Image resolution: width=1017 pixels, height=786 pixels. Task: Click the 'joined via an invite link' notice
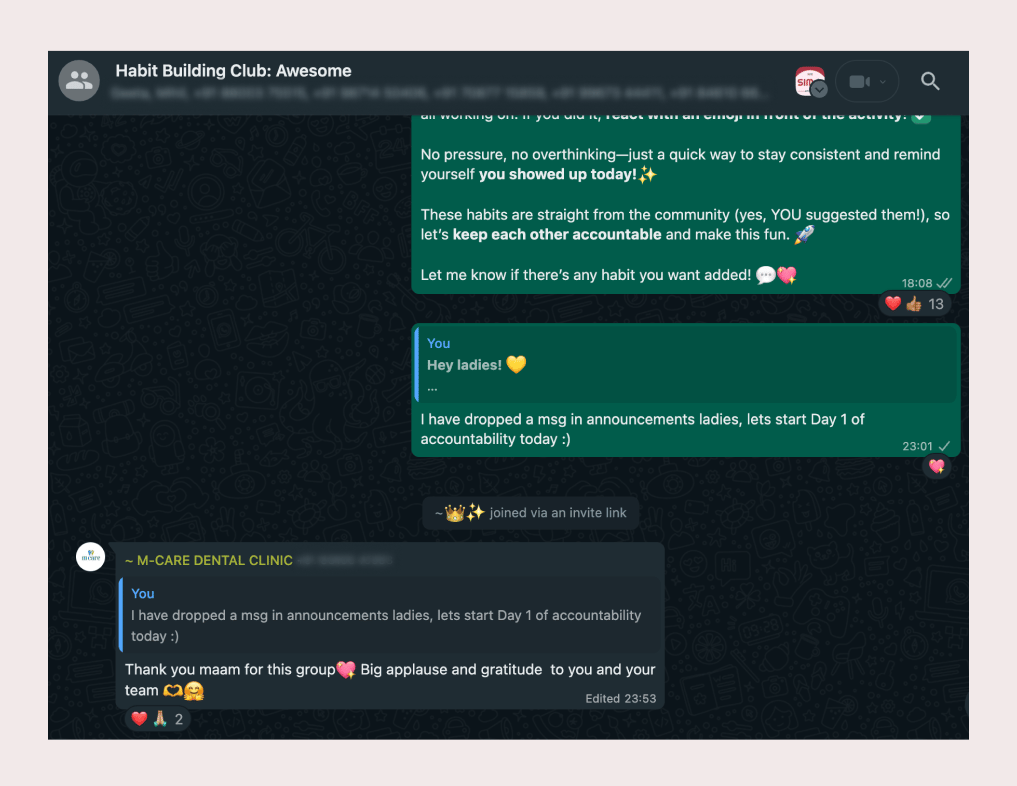coord(531,513)
